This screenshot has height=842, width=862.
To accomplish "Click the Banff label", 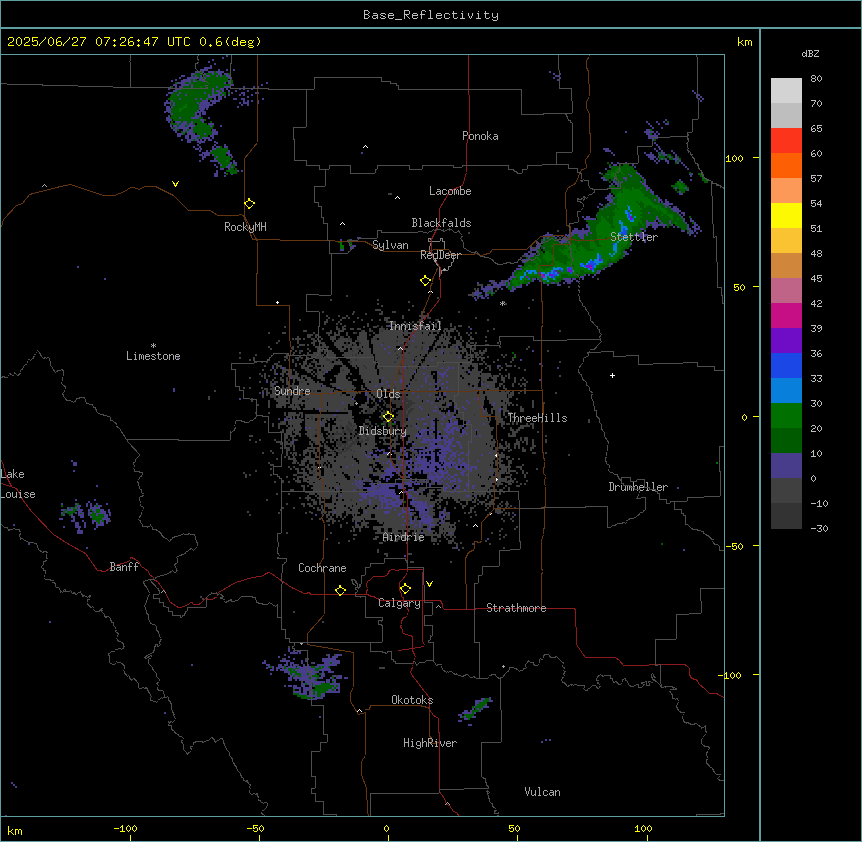I will click(x=124, y=567).
